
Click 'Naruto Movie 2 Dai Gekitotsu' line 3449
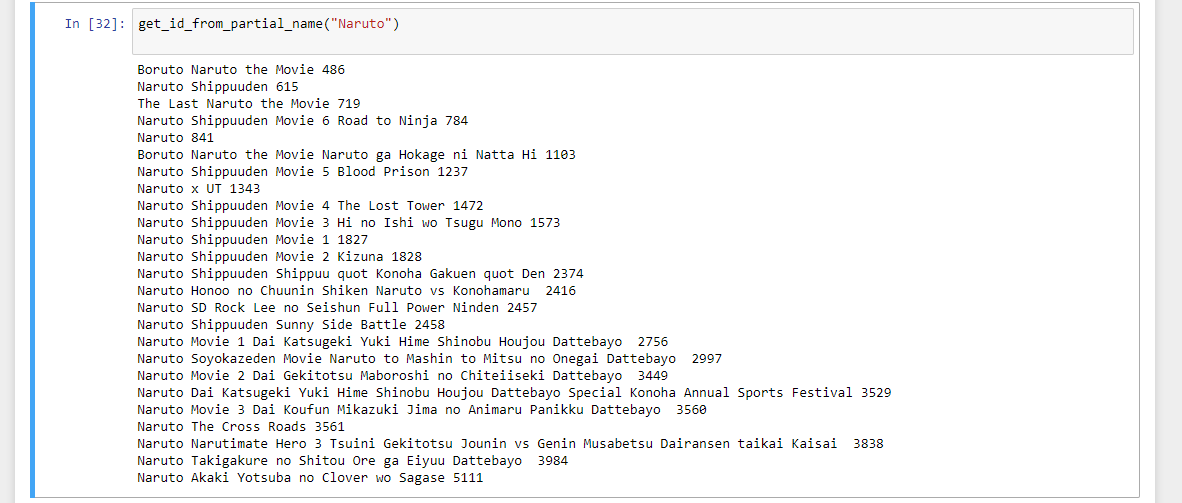(x=403, y=376)
